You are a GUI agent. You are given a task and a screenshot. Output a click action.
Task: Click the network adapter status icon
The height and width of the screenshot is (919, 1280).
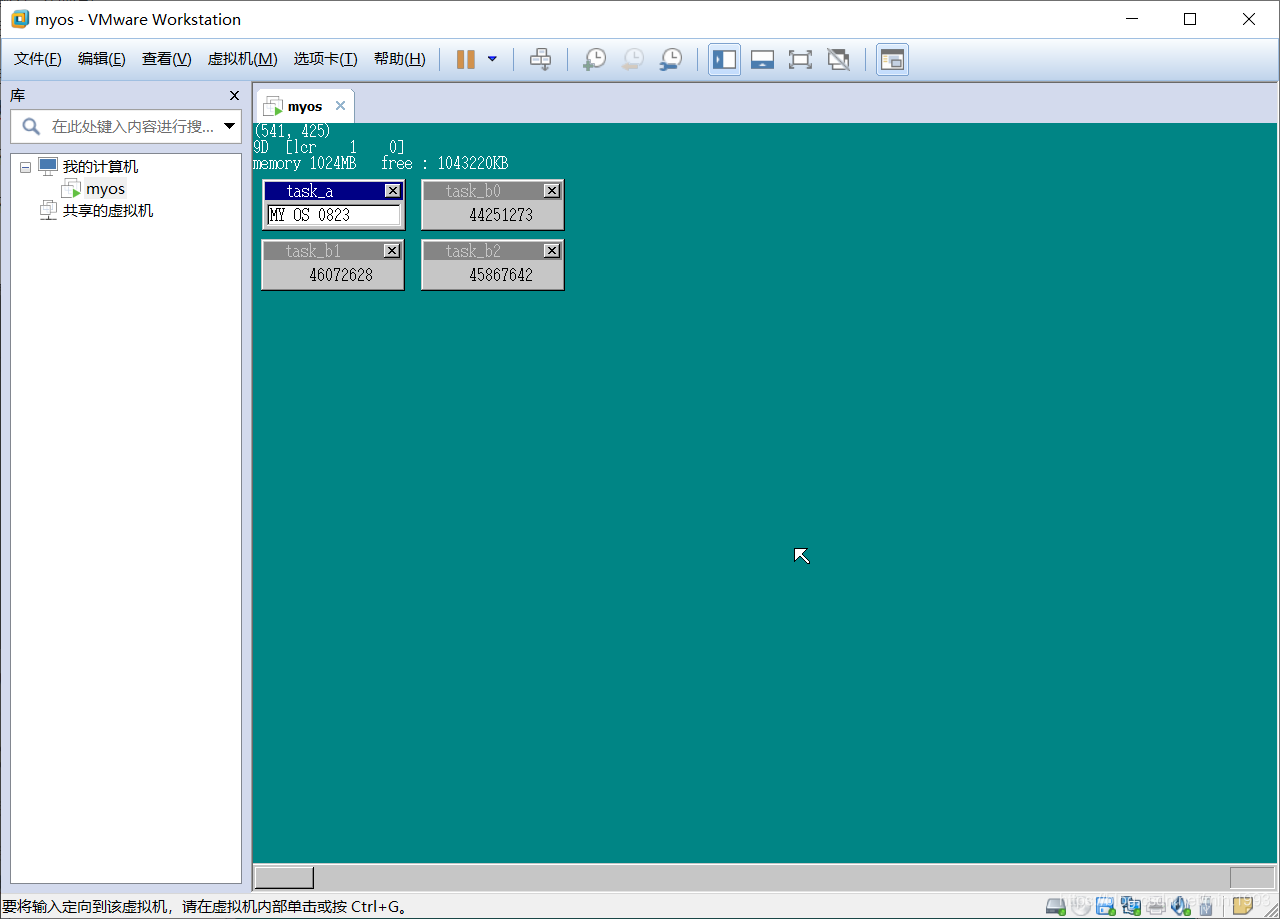(1131, 906)
